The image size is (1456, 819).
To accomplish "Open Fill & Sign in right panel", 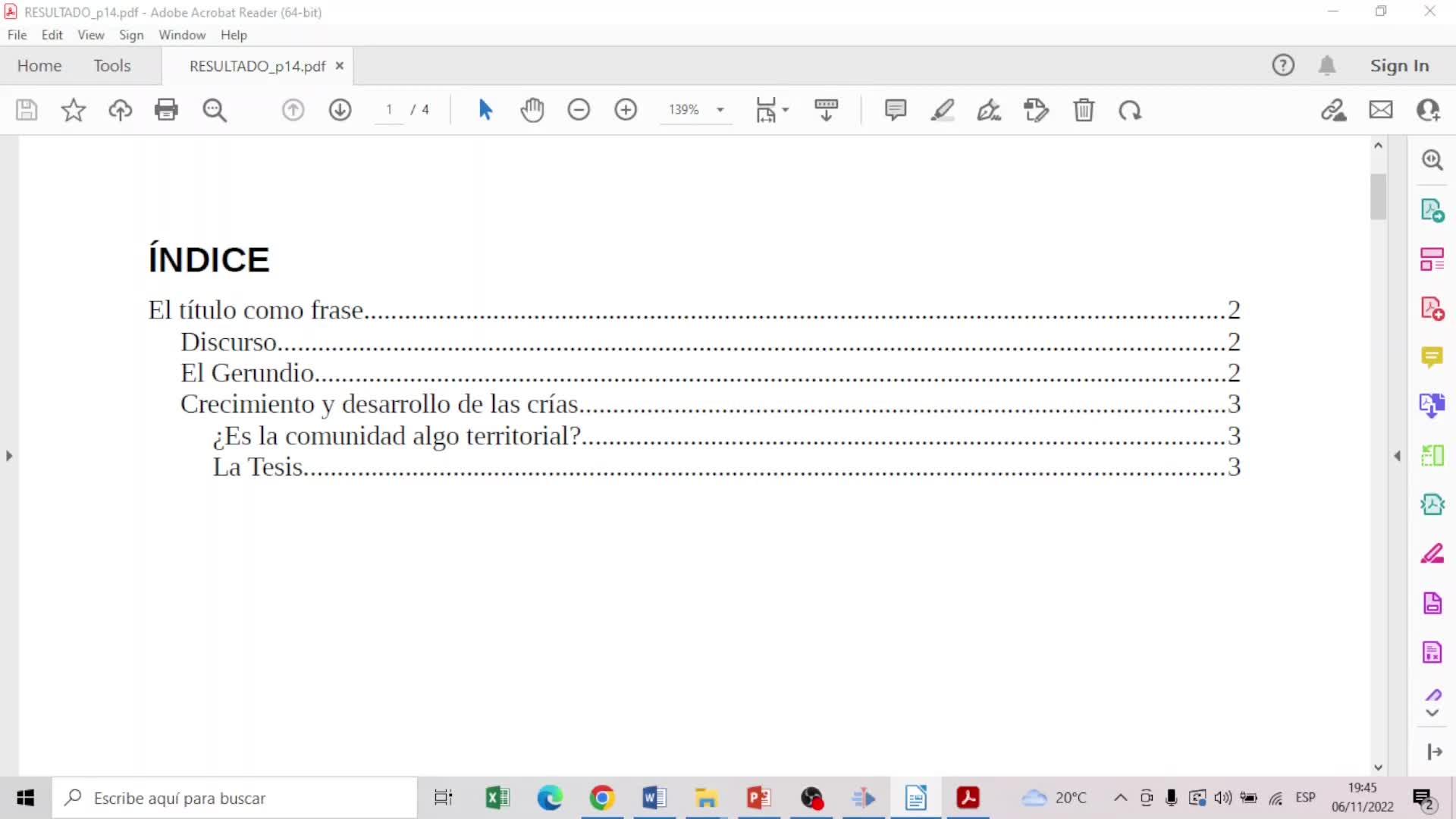I will coord(1432,554).
